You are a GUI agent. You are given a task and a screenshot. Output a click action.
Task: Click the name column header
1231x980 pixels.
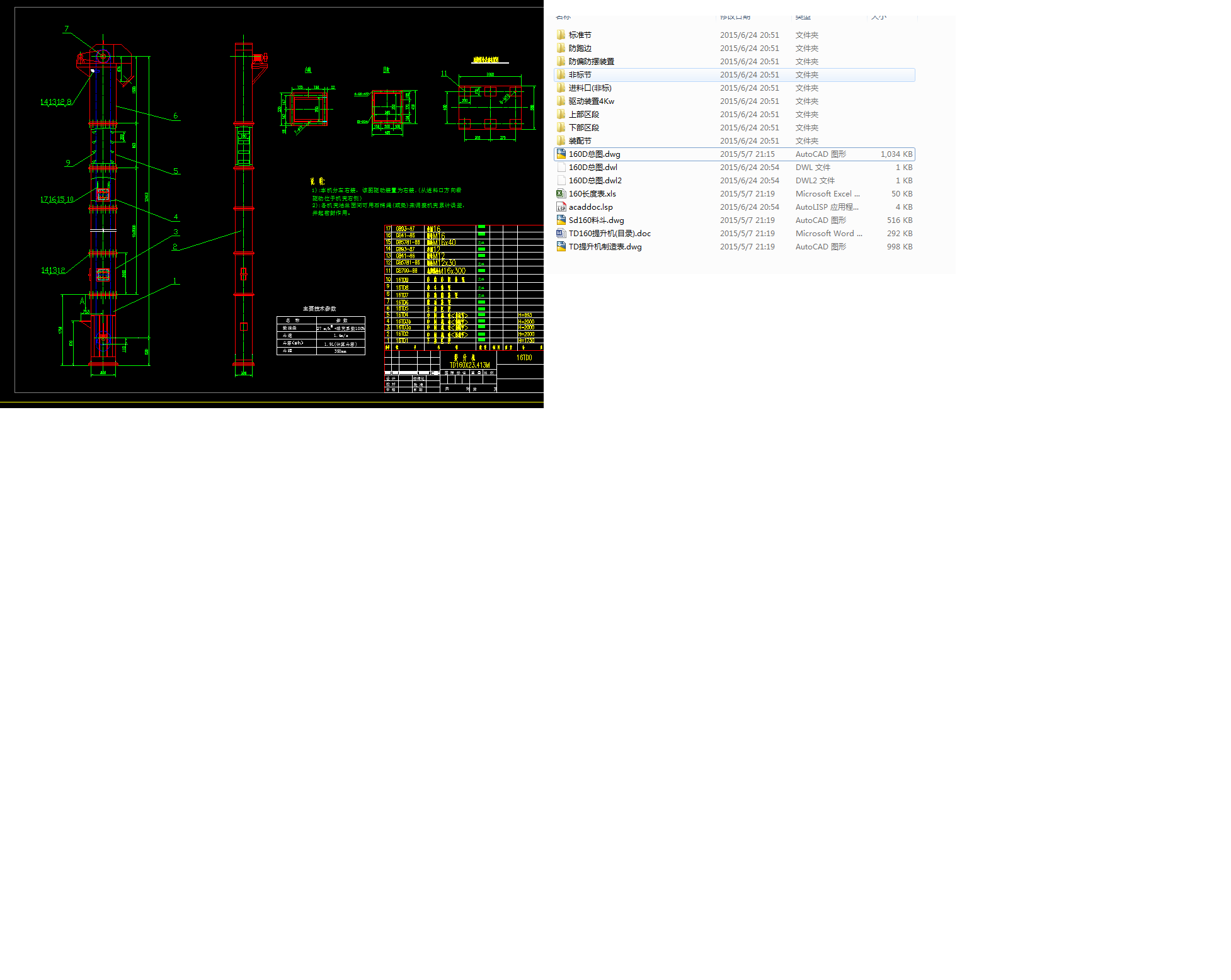click(563, 17)
